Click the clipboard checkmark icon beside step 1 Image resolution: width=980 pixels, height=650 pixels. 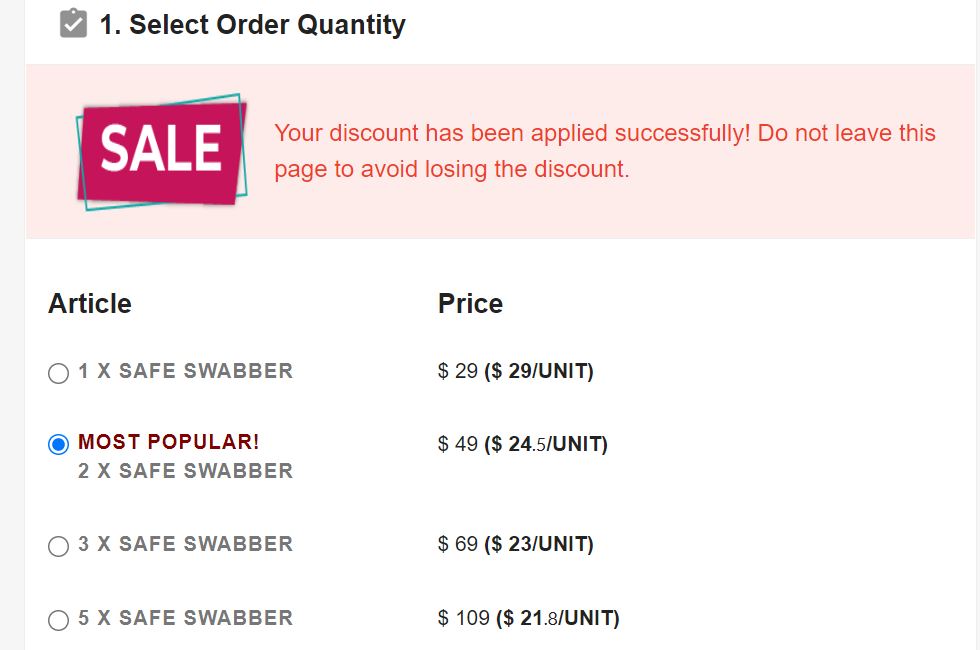click(x=73, y=24)
